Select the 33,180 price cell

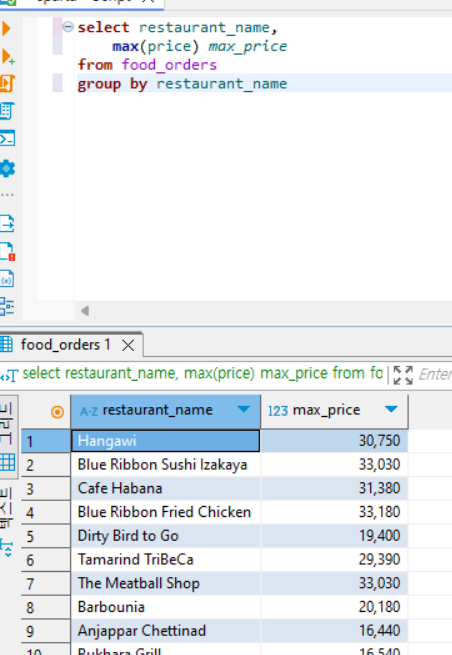coord(334,512)
